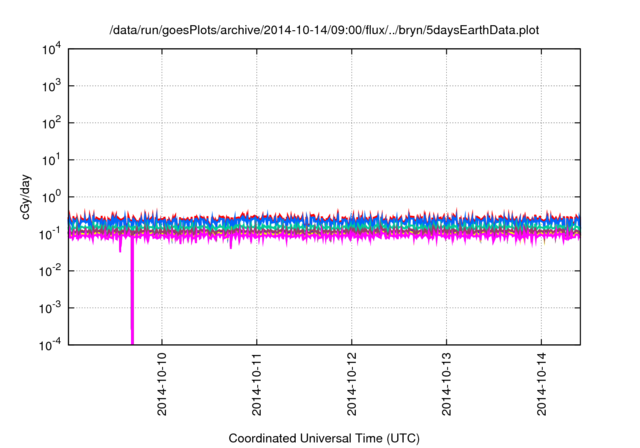The width and height of the screenshot is (640, 448).
Task: Click the Coordinated Universal Time (UTC) axis label
Action: click(324, 439)
